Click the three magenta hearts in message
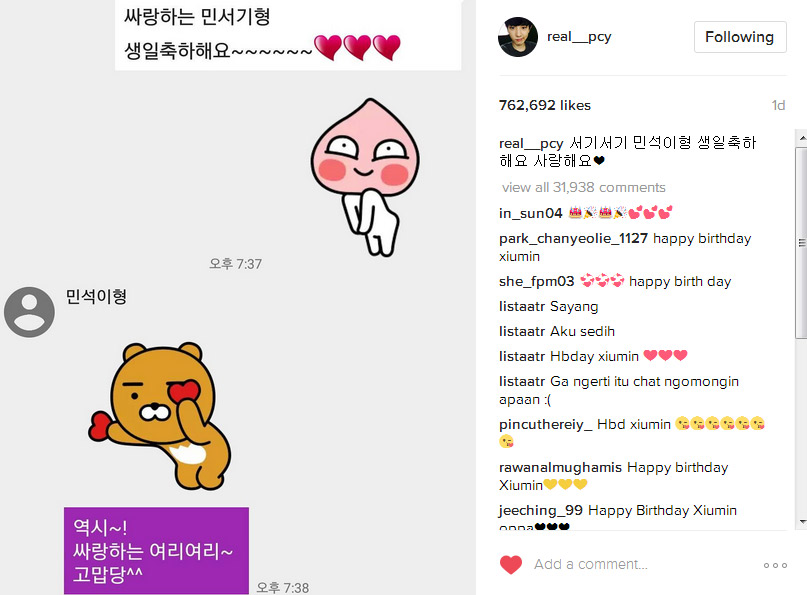The width and height of the screenshot is (807, 595). tap(357, 47)
